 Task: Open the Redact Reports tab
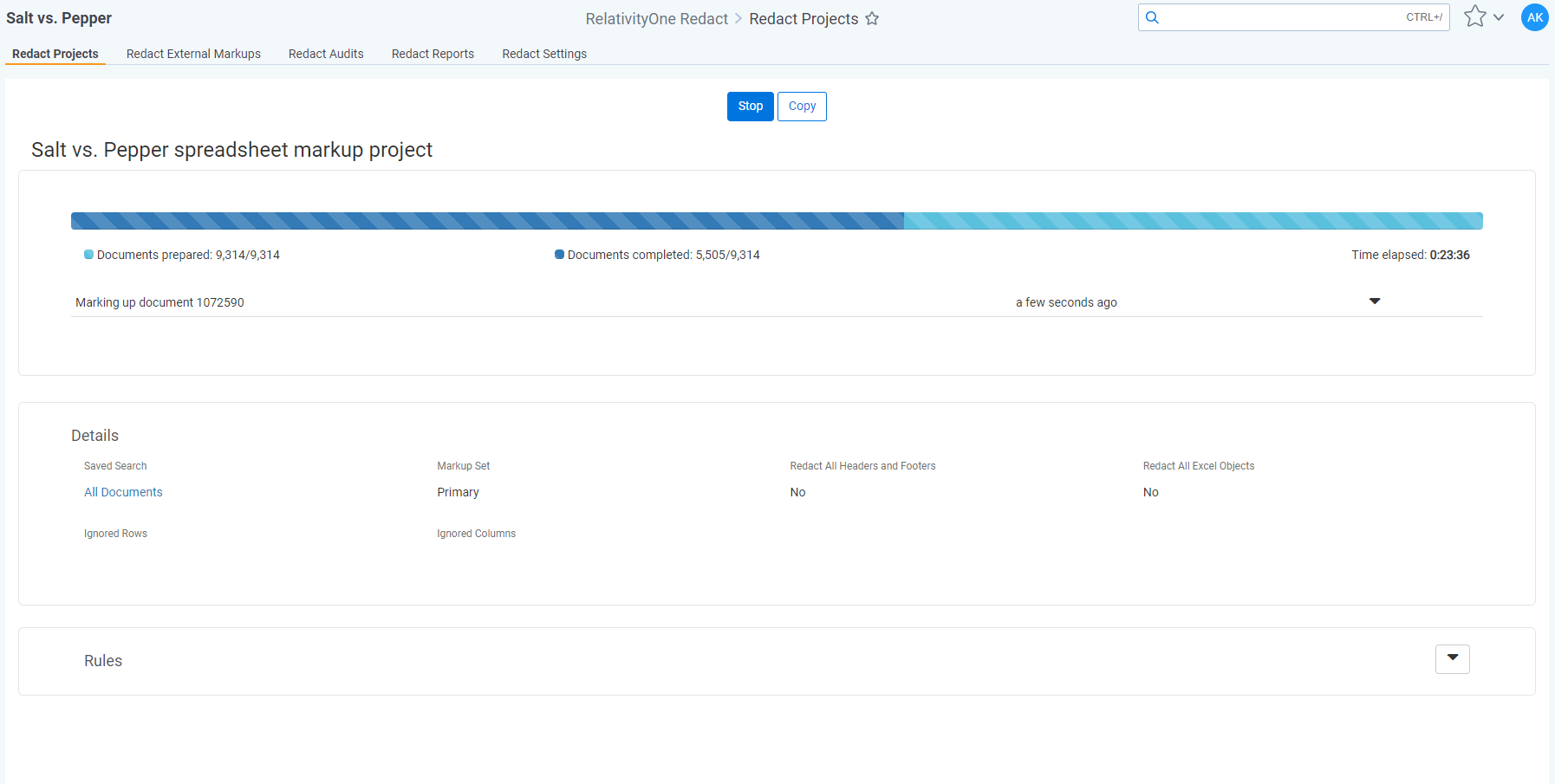pos(433,54)
